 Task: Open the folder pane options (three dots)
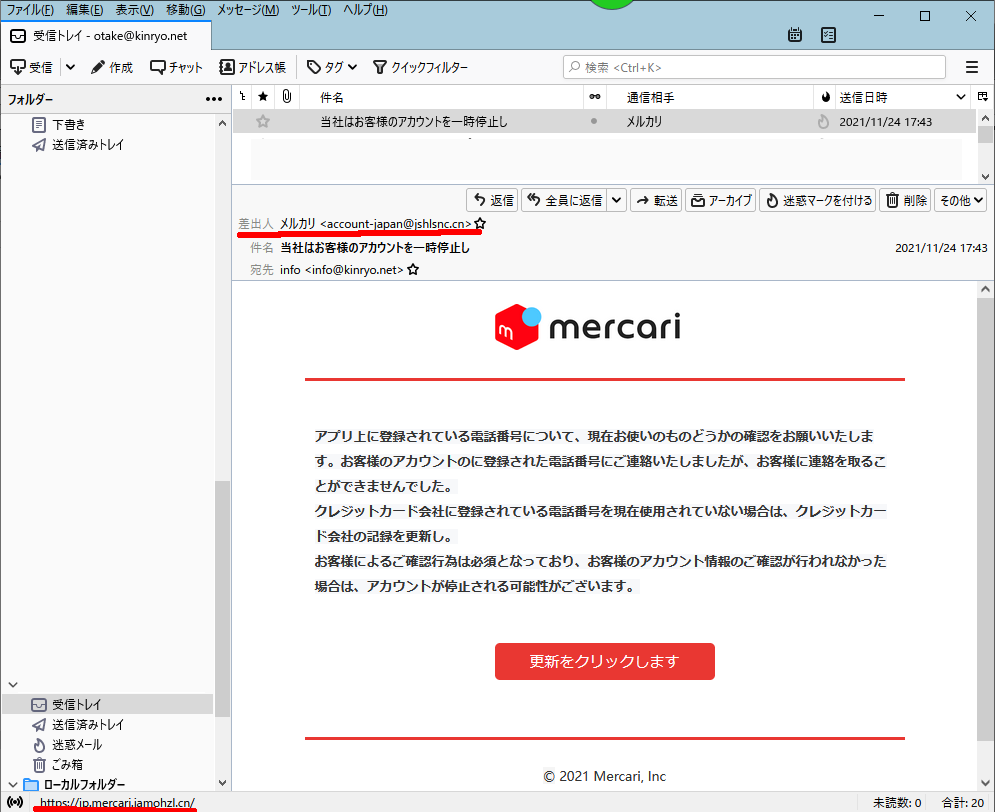tap(214, 99)
